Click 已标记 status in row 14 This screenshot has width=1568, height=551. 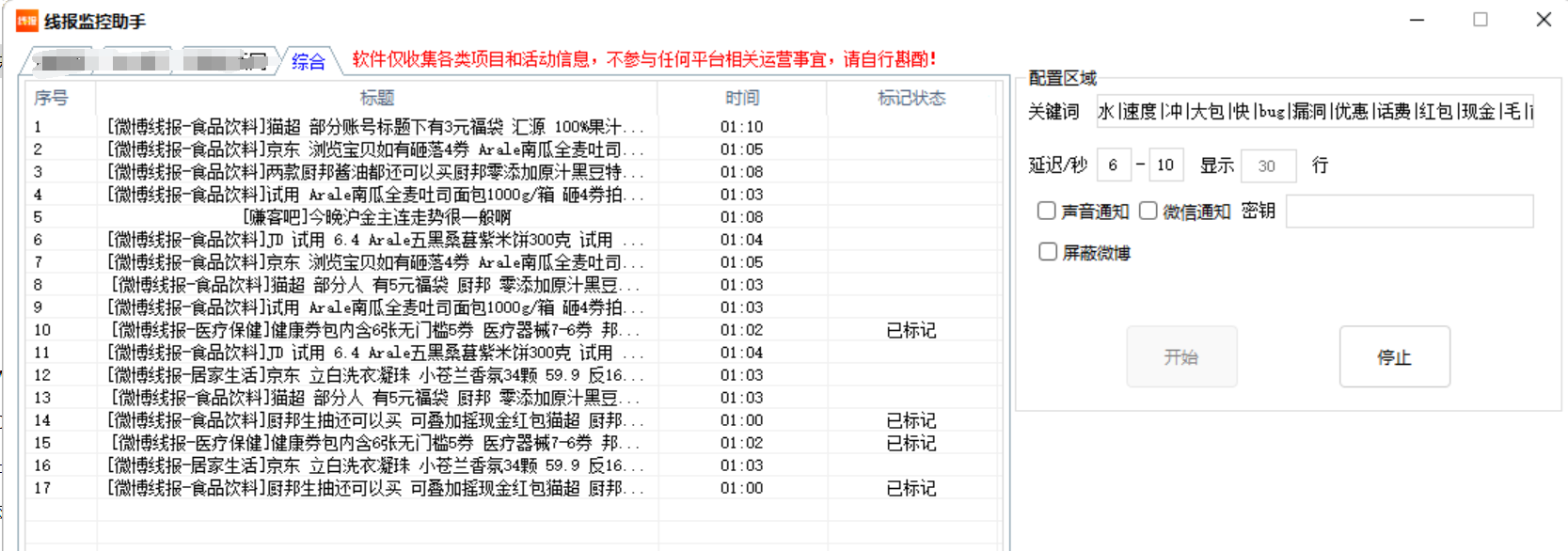coord(911,420)
